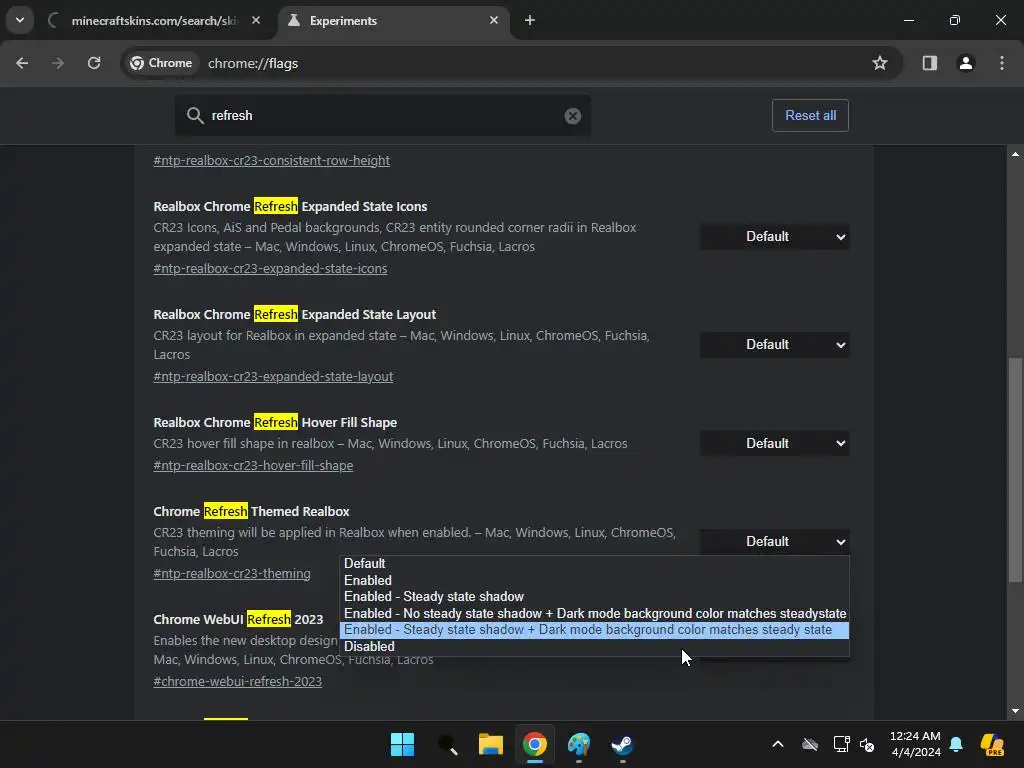Click the flags search field
Viewport: 1024px width, 768px height.
tap(383, 116)
